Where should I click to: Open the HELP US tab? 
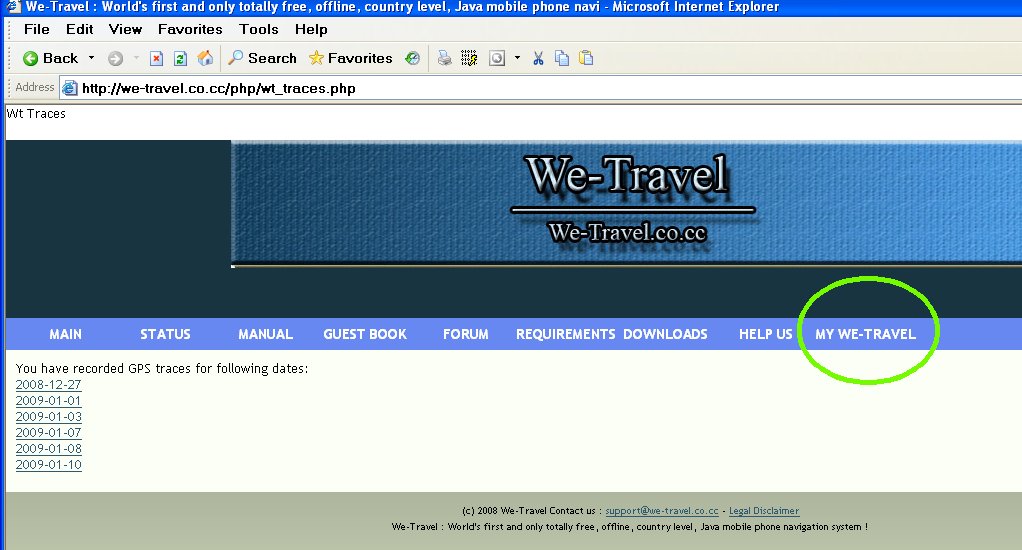[766, 334]
